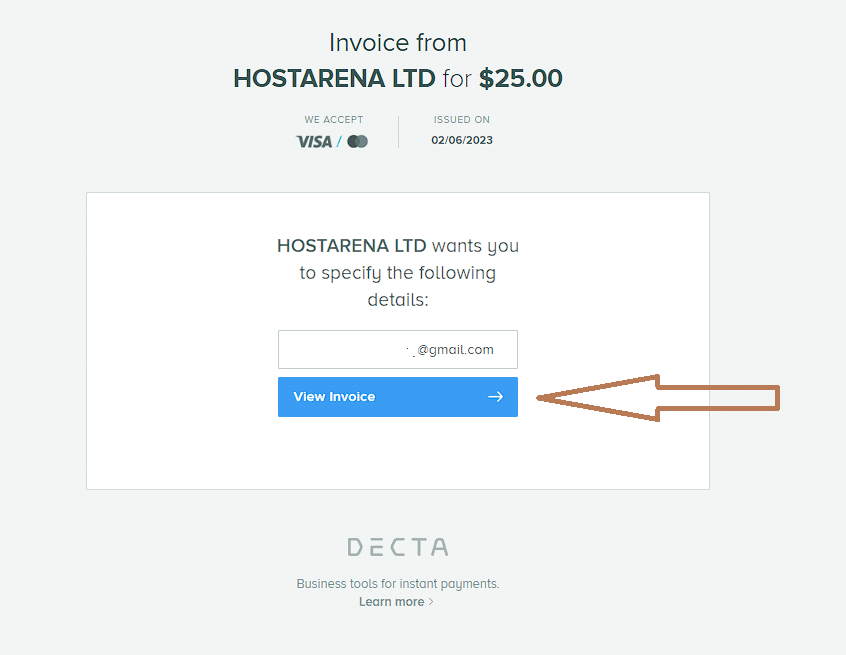Open the Learn more link
Viewport: 846px width, 655px height.
(x=392, y=602)
